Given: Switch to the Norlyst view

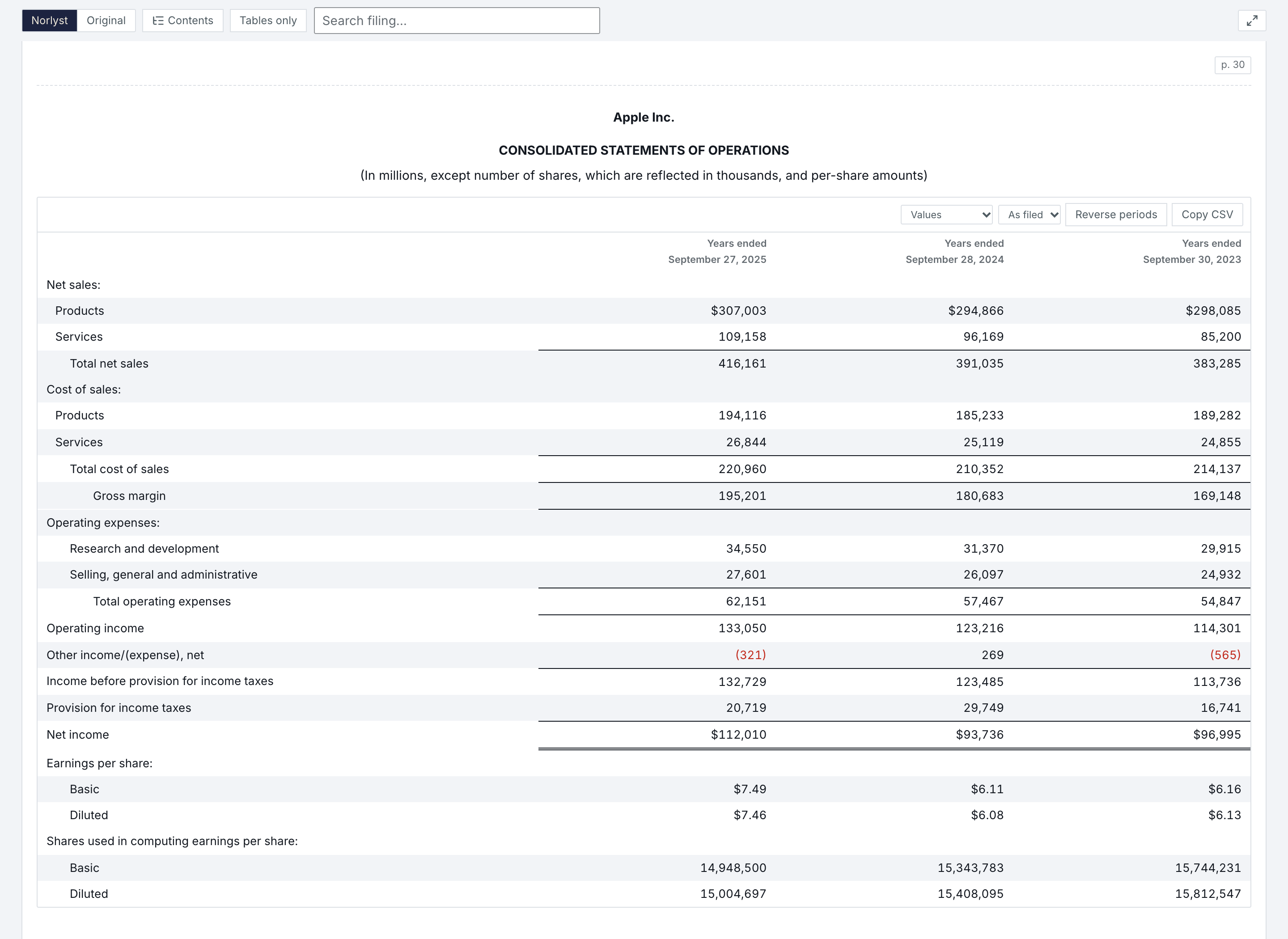Looking at the screenshot, I should tap(50, 21).
